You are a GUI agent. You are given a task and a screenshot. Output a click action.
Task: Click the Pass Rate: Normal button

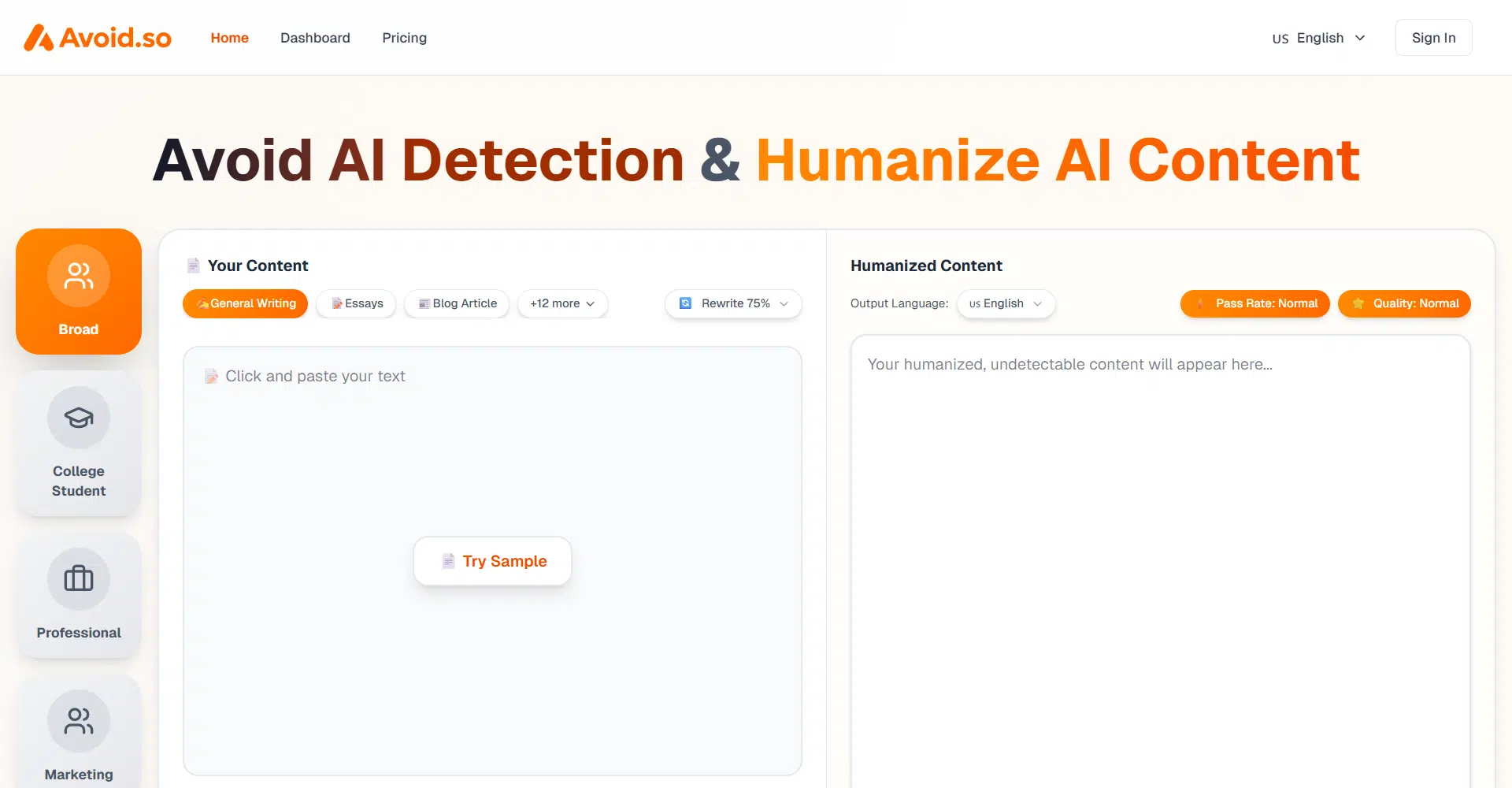[1255, 303]
